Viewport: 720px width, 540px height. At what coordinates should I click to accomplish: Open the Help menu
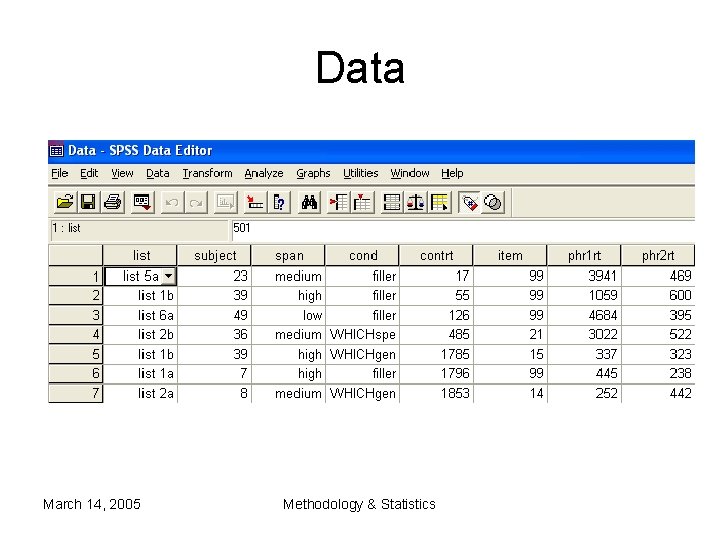coord(452,173)
